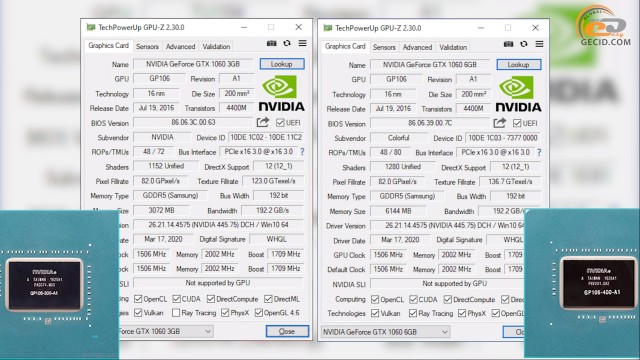Viewport: 640px width, 360px height.
Task: Toggle the UEFI checkbox in the 3GB window
Action: tap(280, 122)
